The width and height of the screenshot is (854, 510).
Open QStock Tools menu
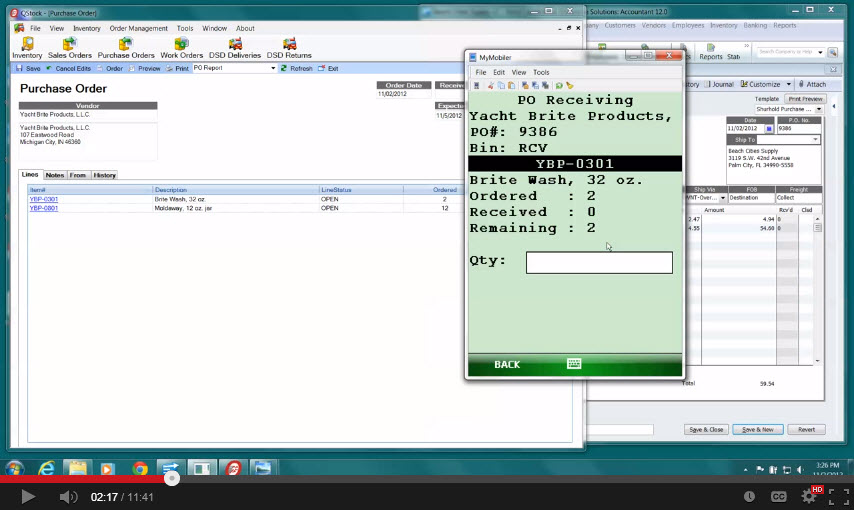tap(185, 28)
